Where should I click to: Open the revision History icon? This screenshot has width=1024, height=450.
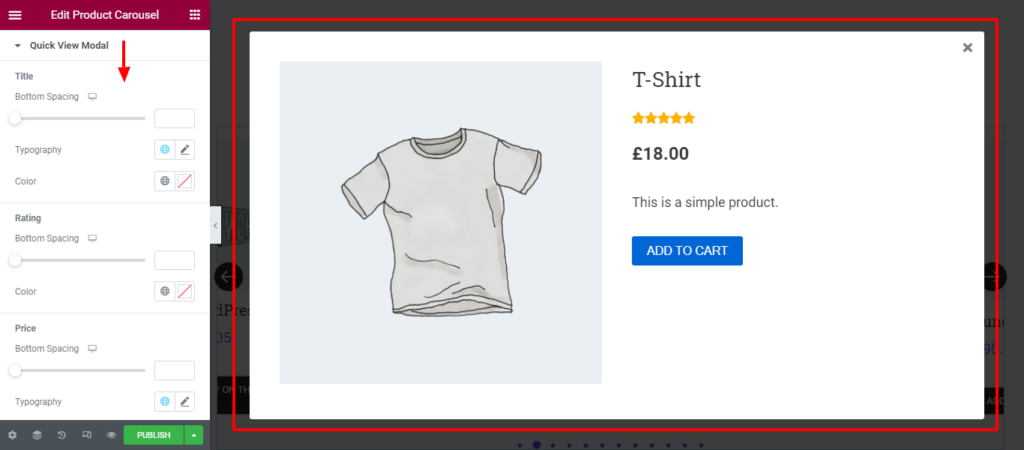pos(62,435)
